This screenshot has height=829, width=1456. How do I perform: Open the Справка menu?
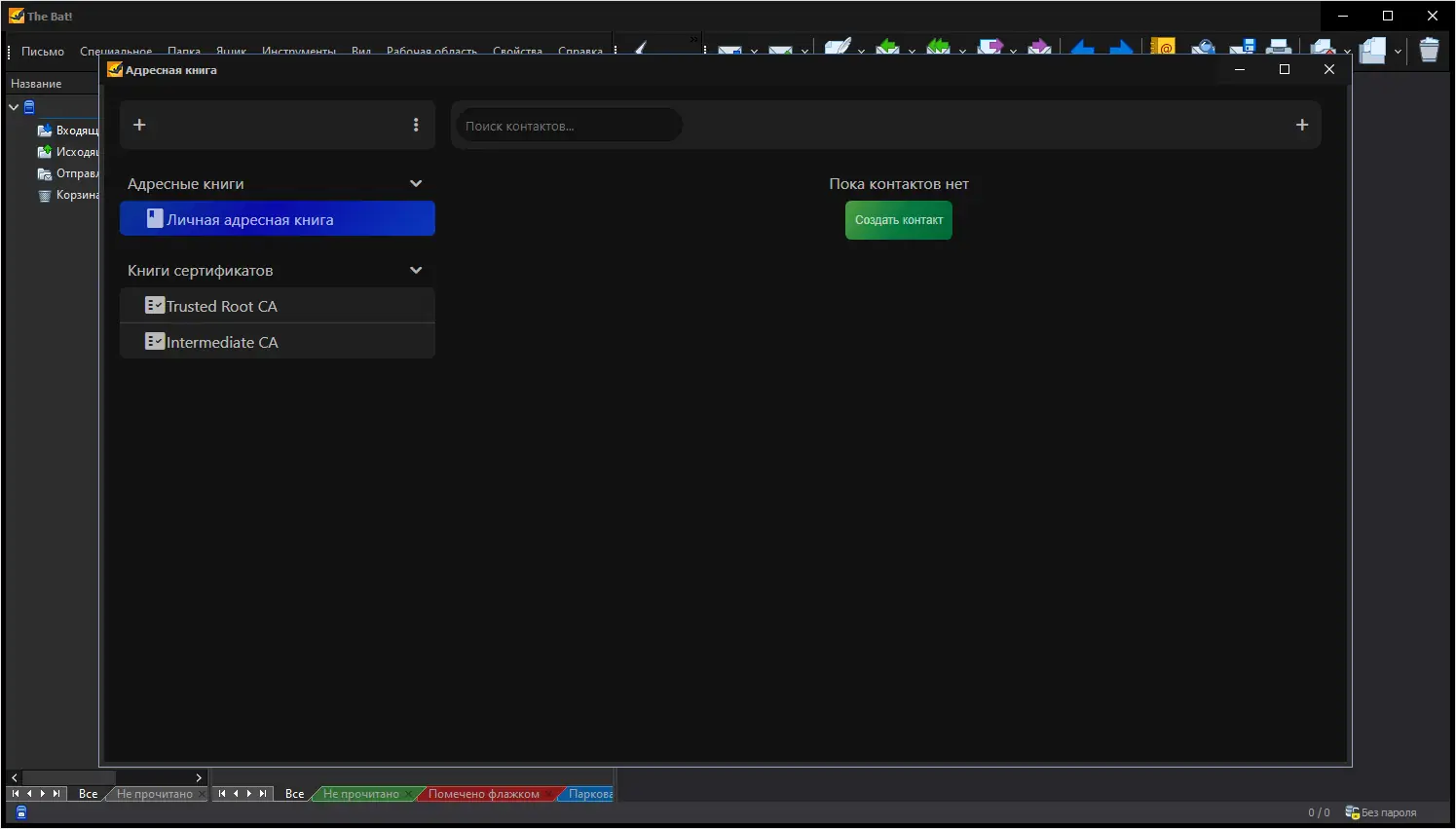tap(580, 51)
